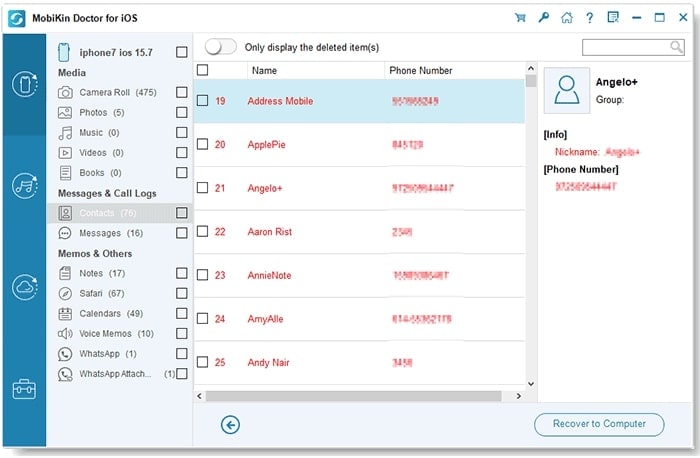Click the horizontal scroll right arrow
This screenshot has height=458, width=700.
point(518,396)
